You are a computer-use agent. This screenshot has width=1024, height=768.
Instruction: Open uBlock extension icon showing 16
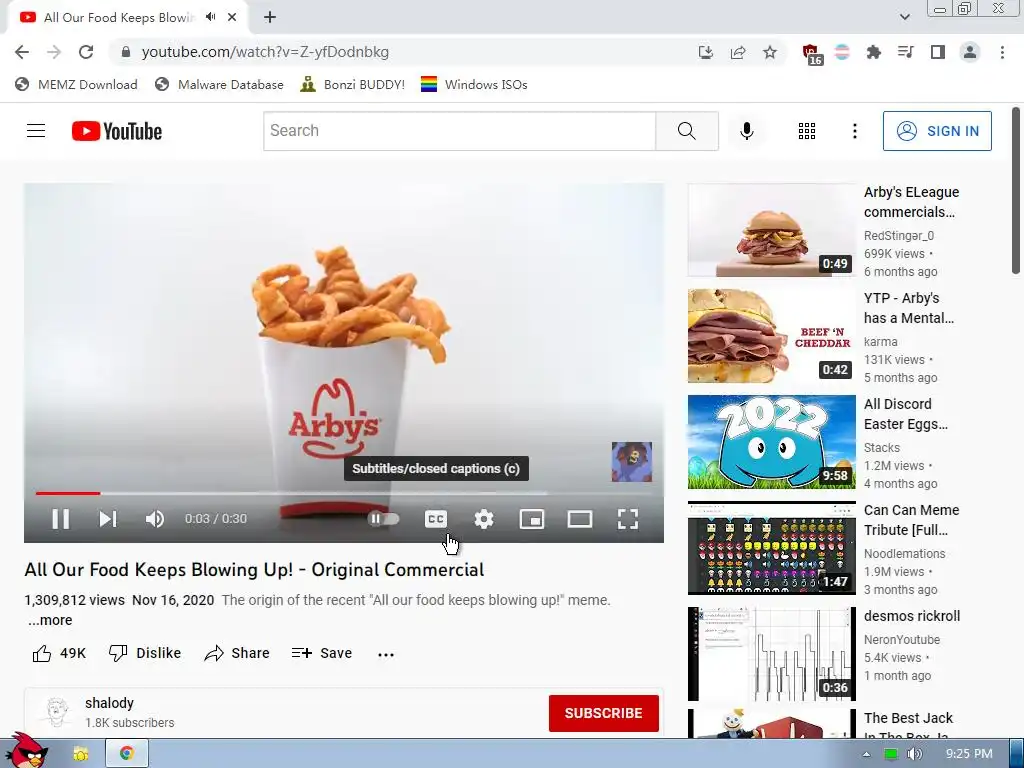pos(811,54)
